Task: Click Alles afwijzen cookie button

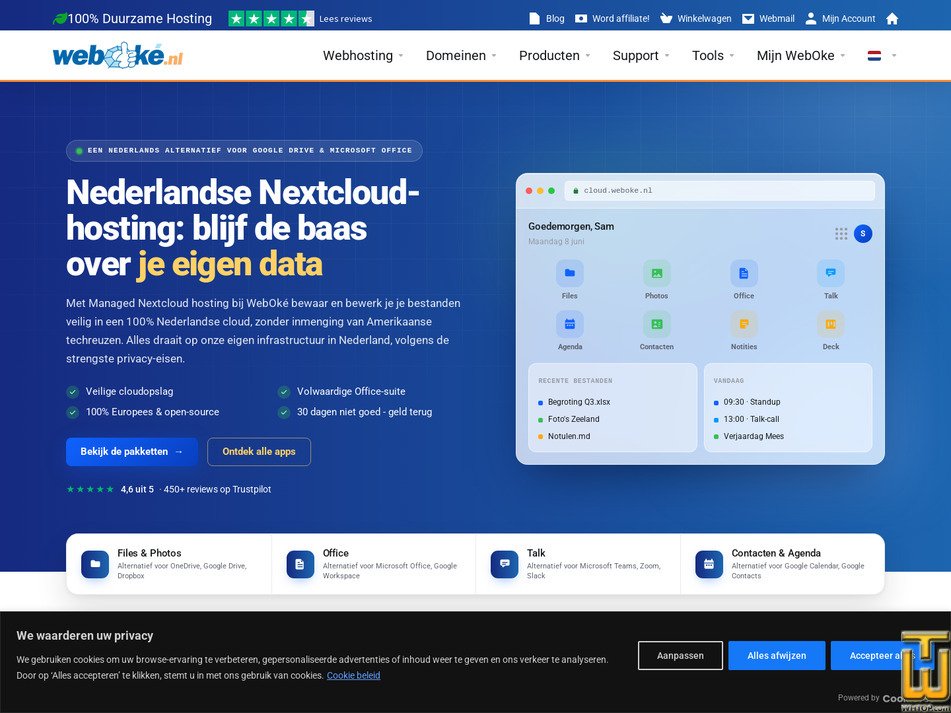Action: (776, 655)
